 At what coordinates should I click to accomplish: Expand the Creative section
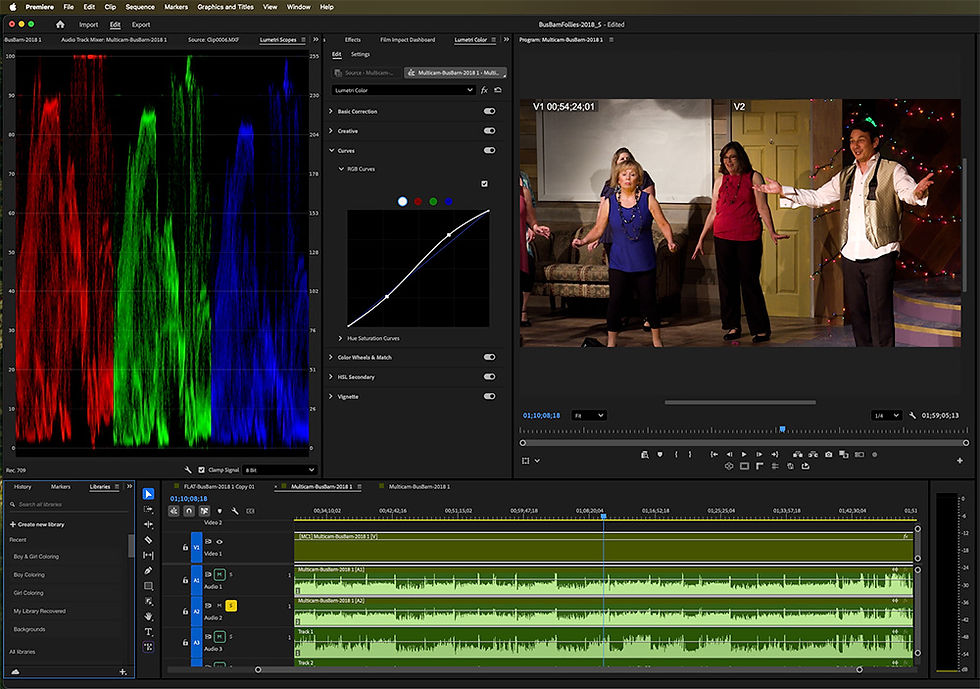[331, 131]
